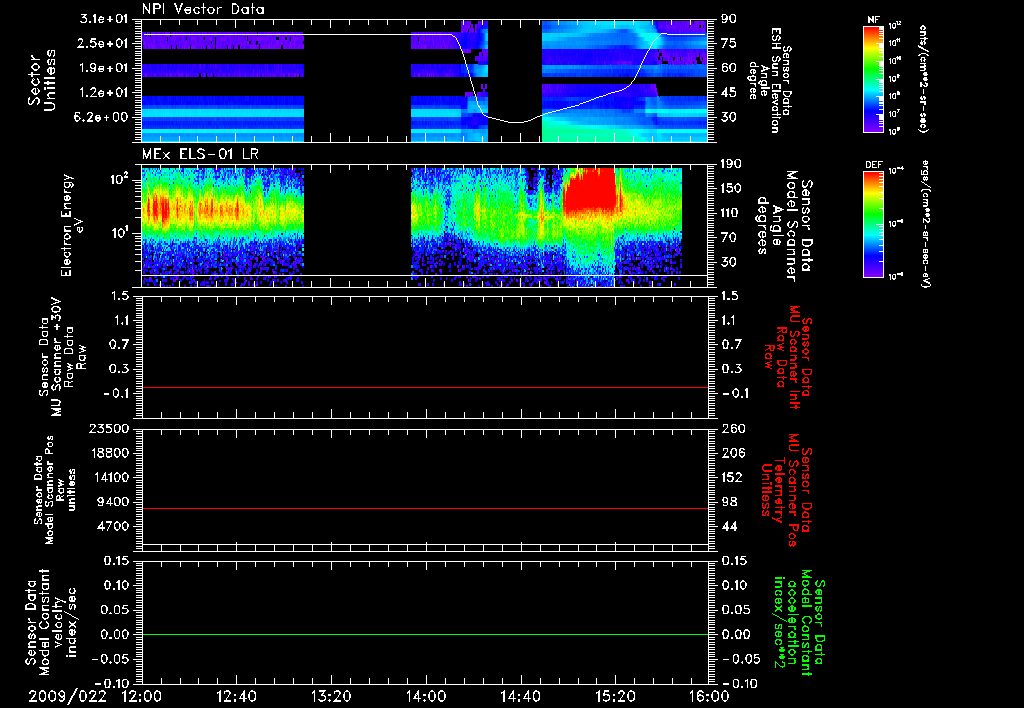Click the 2009/022 date label
The height and width of the screenshot is (708, 1024).
(67, 696)
